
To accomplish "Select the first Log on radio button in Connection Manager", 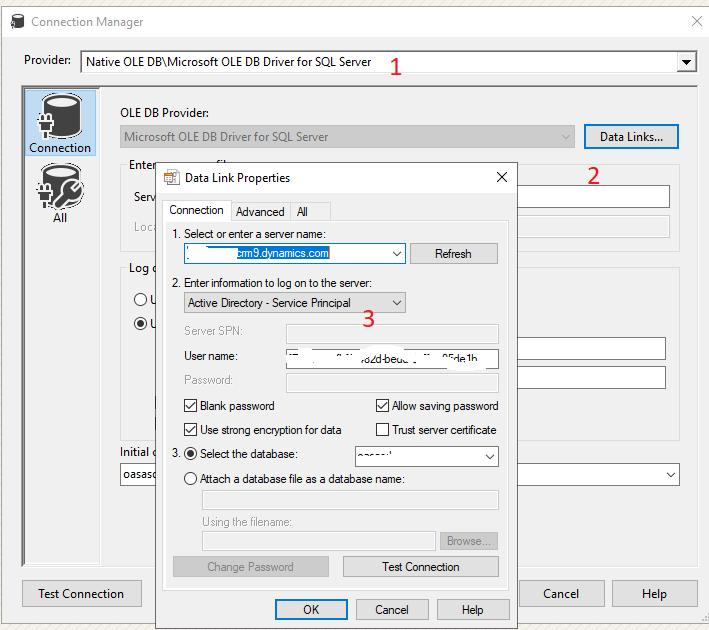I will point(141,299).
